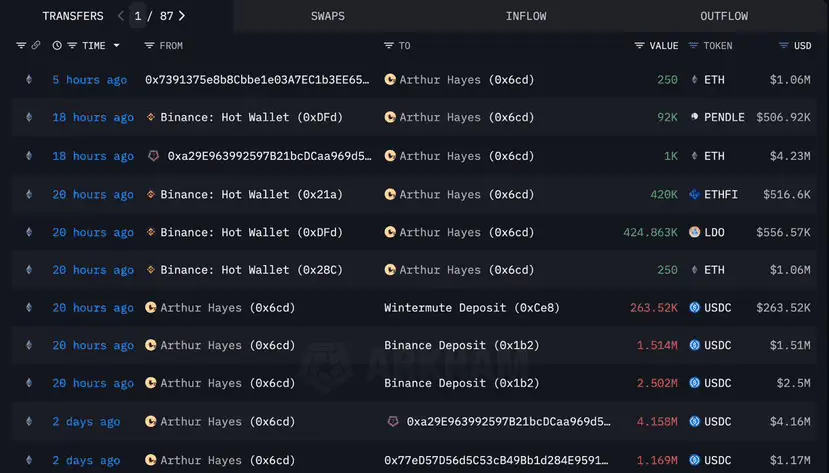This screenshot has width=829, height=473.
Task: Click Arthur Hayes avatar in Wintermute row
Action: point(151,307)
